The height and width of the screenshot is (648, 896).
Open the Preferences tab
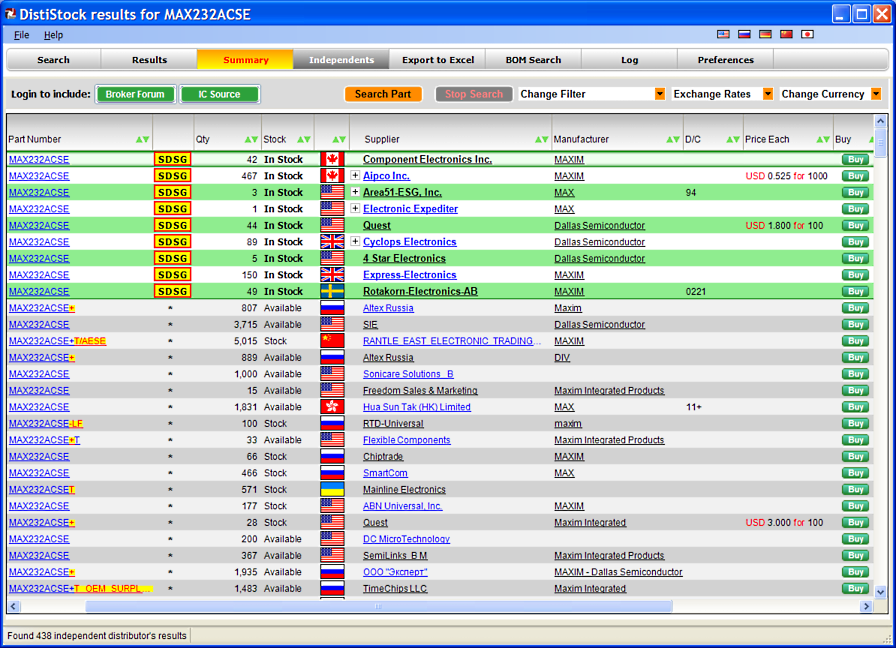click(x=726, y=59)
